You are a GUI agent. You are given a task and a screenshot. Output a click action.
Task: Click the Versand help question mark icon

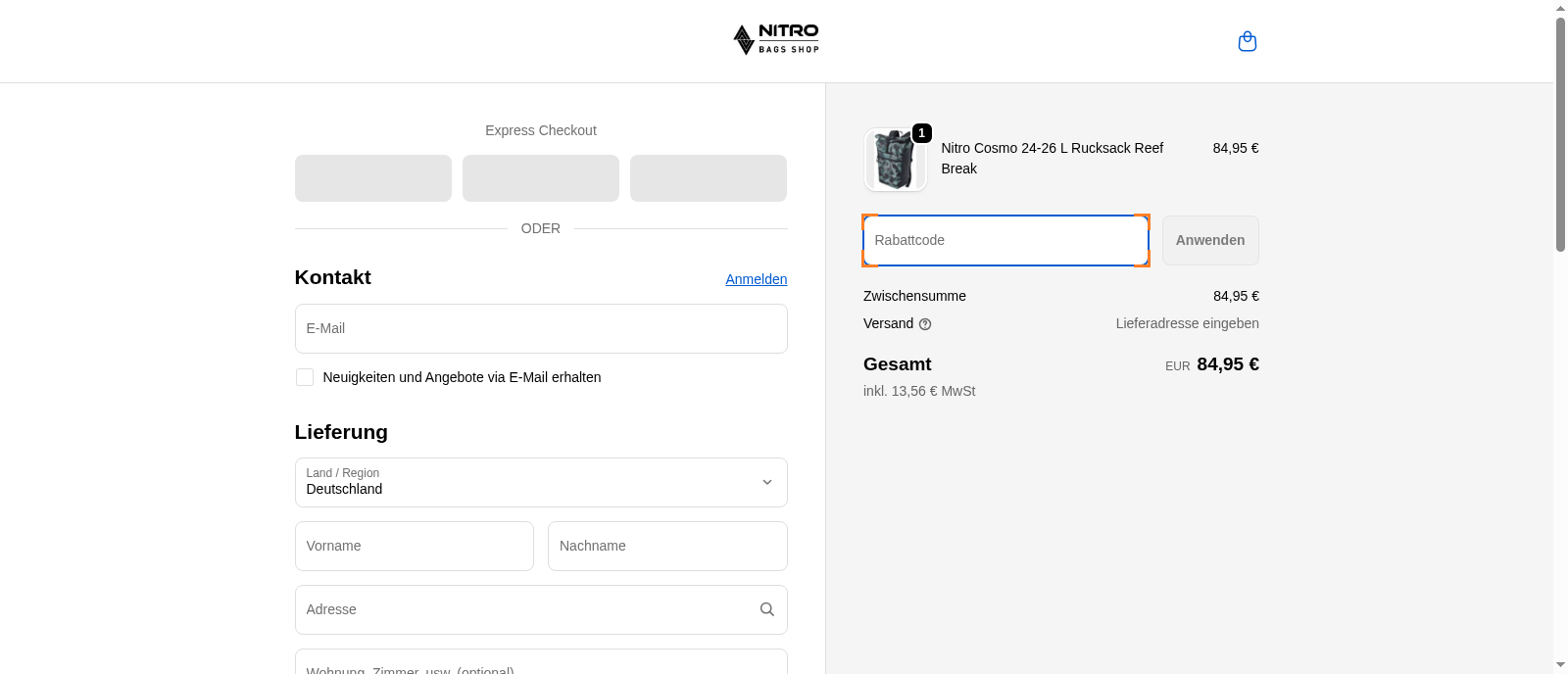point(925,324)
